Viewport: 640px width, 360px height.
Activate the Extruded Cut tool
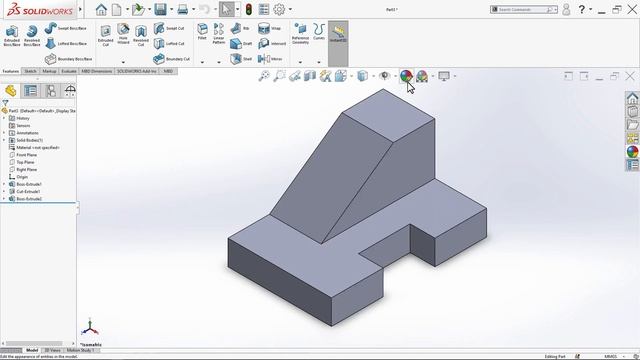coord(105,36)
